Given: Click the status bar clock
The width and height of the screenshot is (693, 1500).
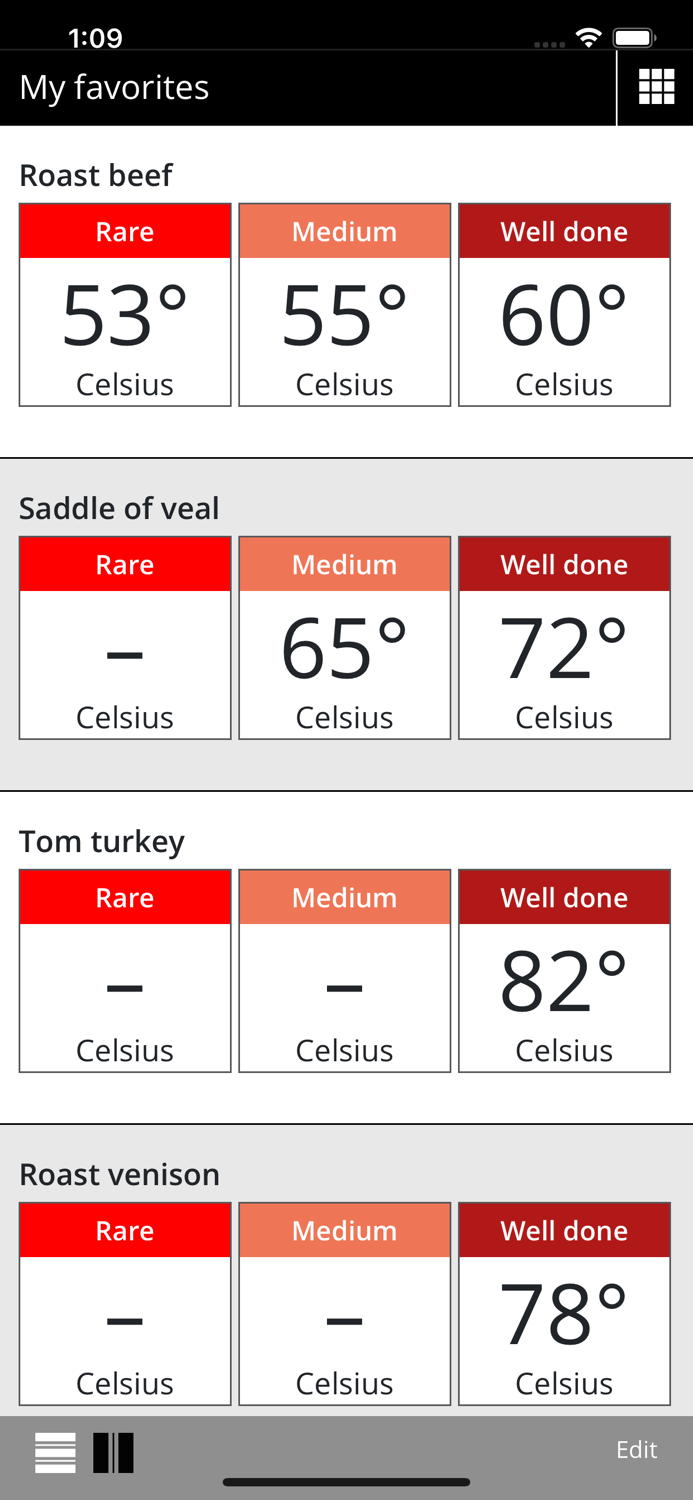Looking at the screenshot, I should click(x=95, y=36).
